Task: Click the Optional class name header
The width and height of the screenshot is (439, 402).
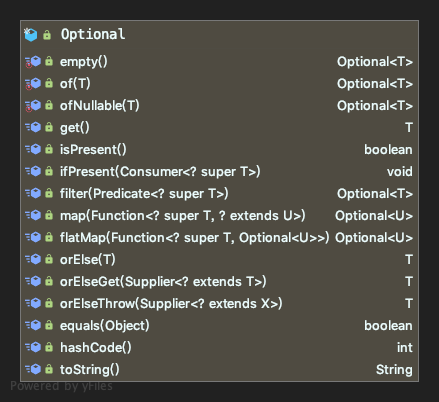Action: tap(93, 34)
